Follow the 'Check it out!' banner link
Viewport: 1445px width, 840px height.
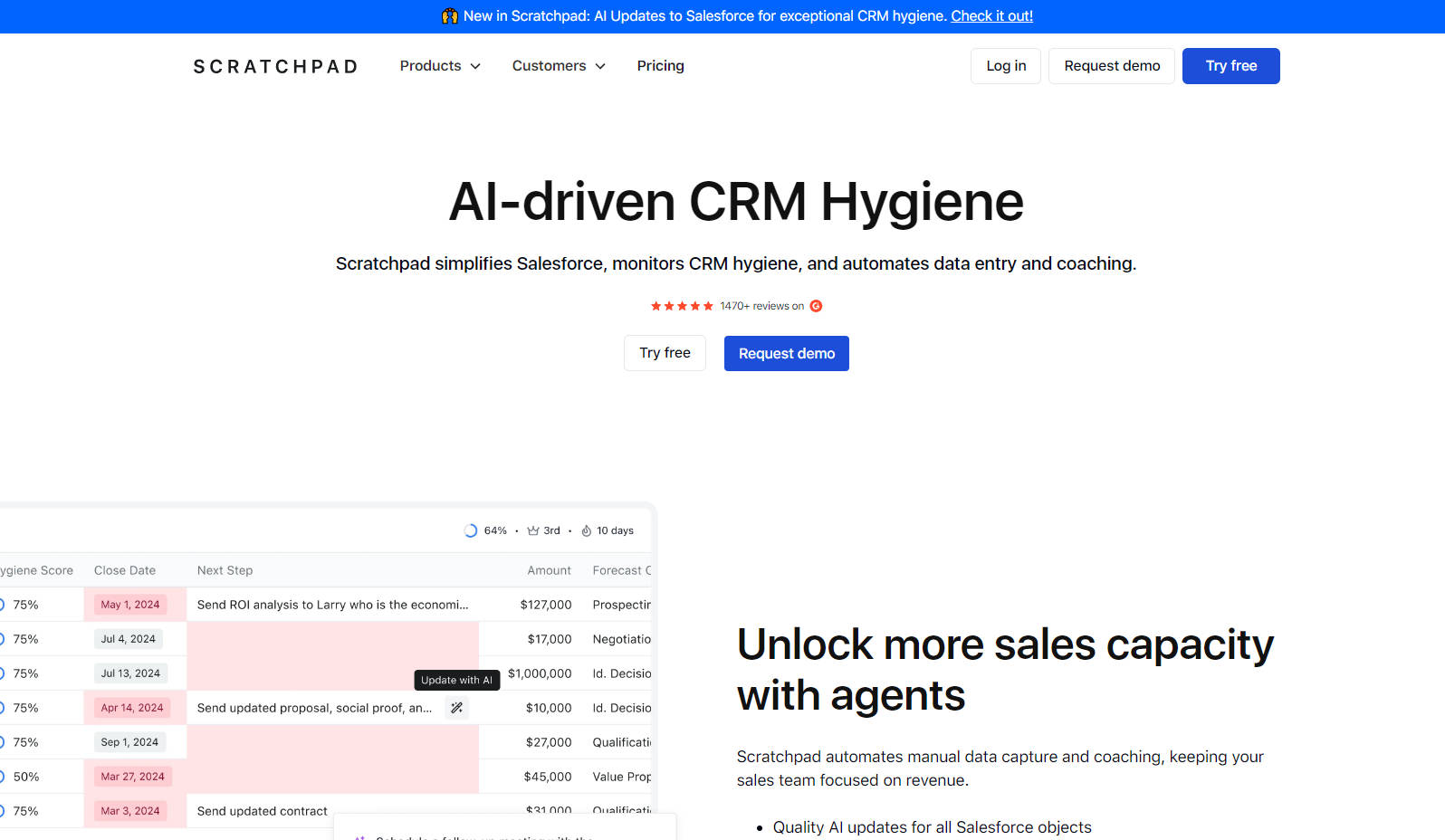(991, 16)
